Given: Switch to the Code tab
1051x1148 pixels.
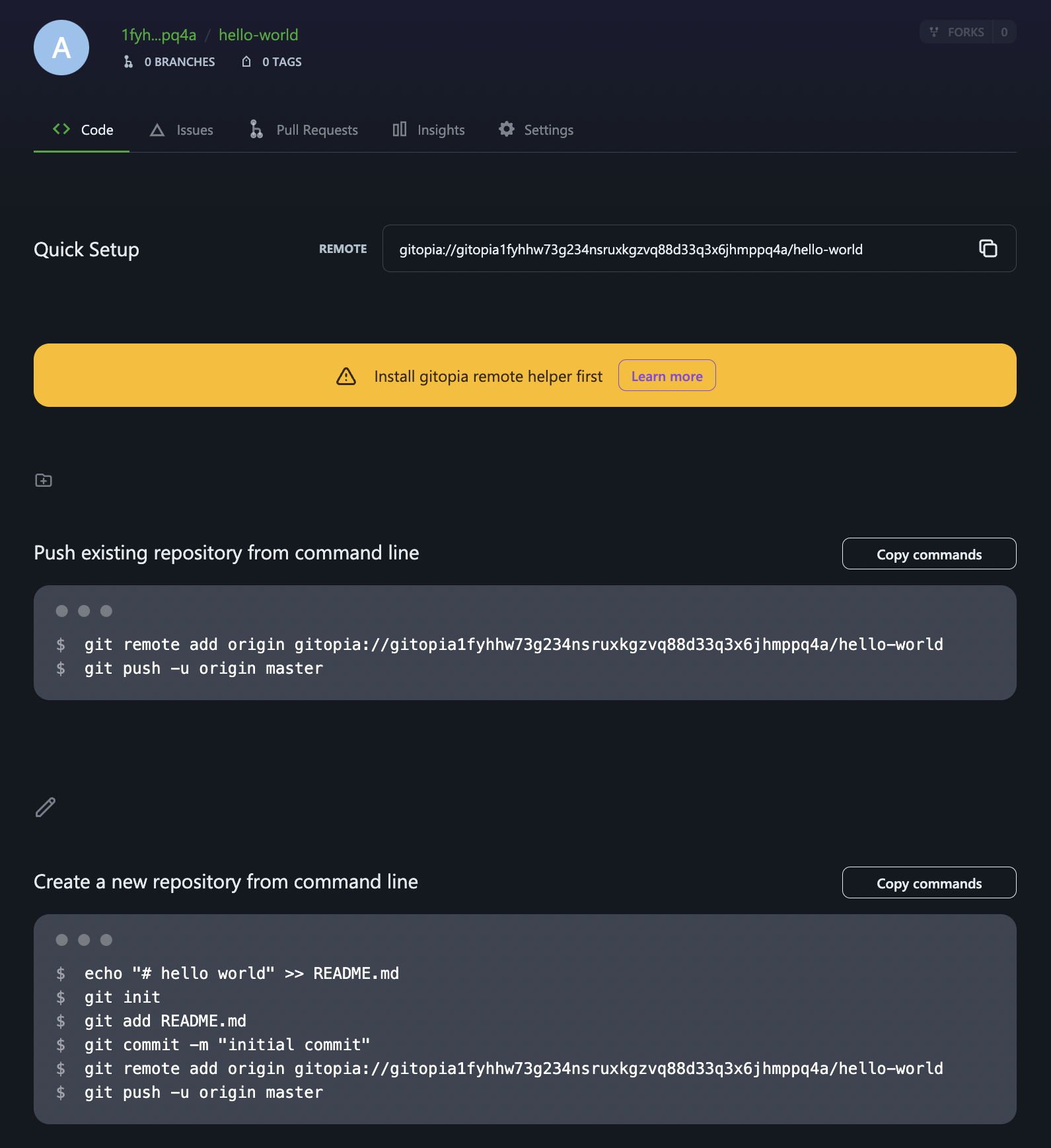Looking at the screenshot, I should point(82,130).
